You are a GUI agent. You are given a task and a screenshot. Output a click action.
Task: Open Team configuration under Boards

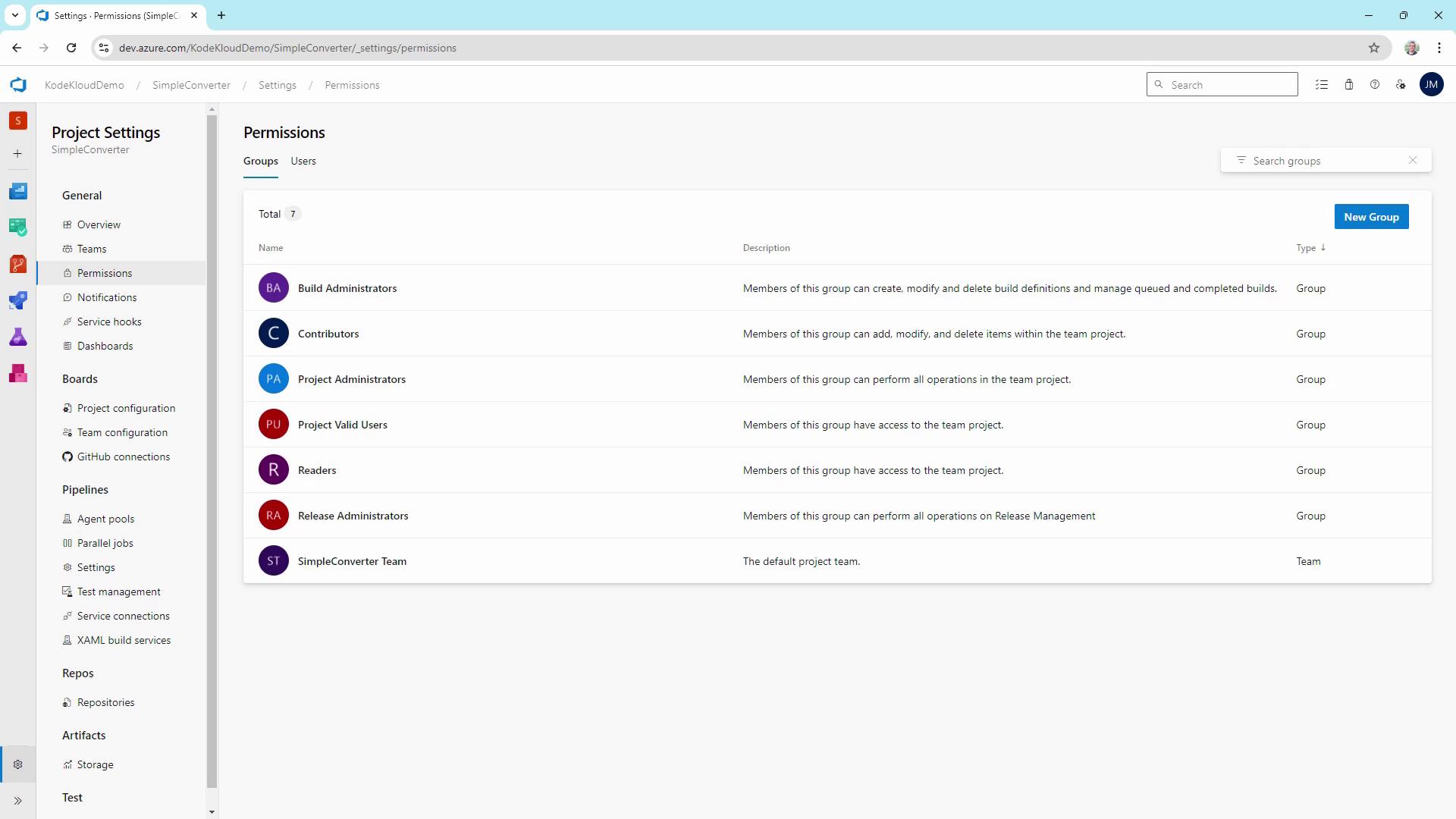[123, 432]
